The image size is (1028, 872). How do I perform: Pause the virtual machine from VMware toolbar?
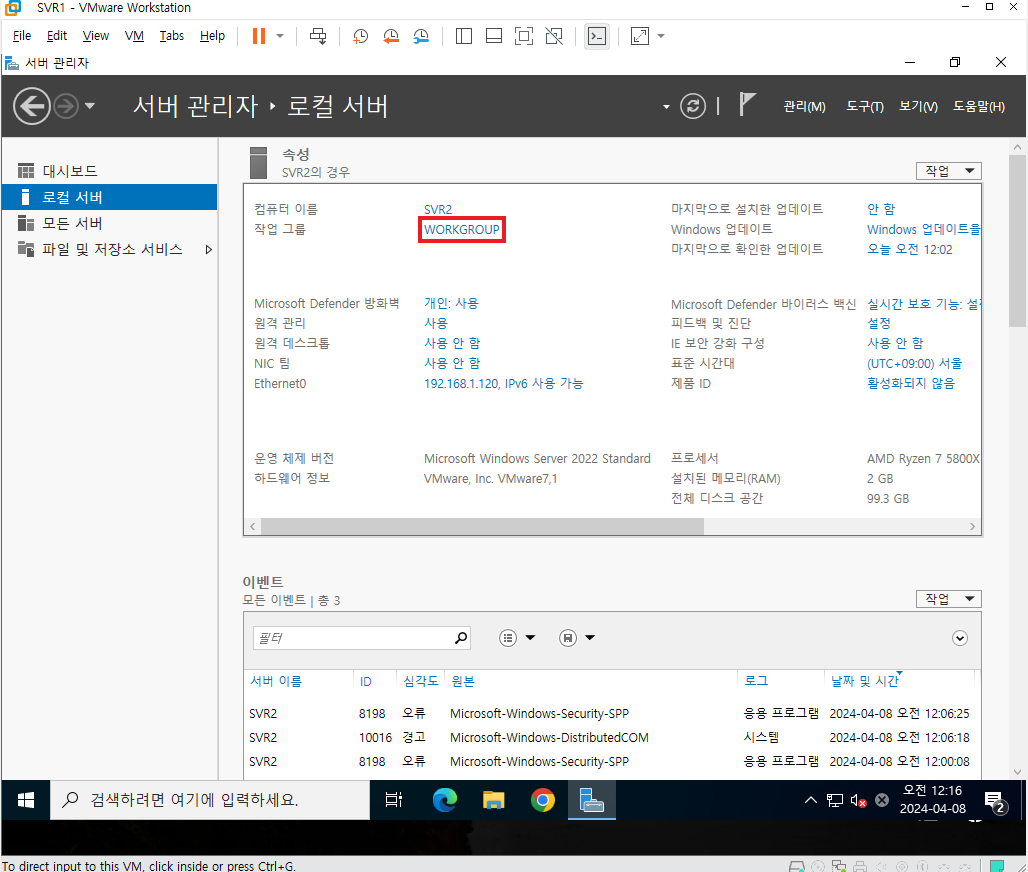click(259, 36)
